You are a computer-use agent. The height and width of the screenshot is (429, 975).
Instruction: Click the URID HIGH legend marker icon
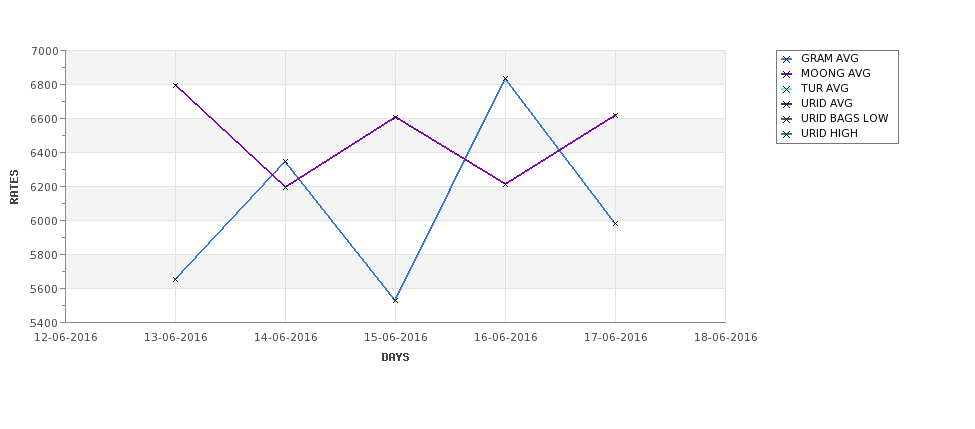[x=787, y=134]
